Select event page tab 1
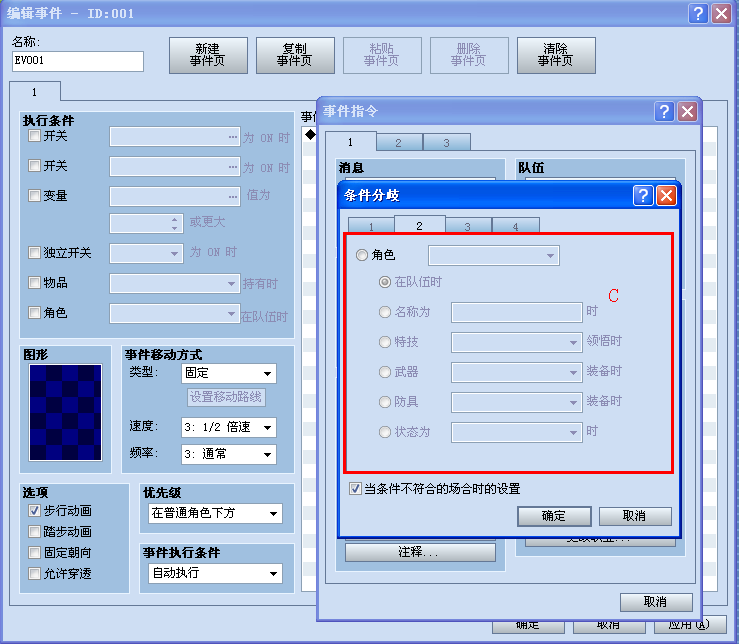The width and height of the screenshot is (739, 644). click(x=35, y=91)
